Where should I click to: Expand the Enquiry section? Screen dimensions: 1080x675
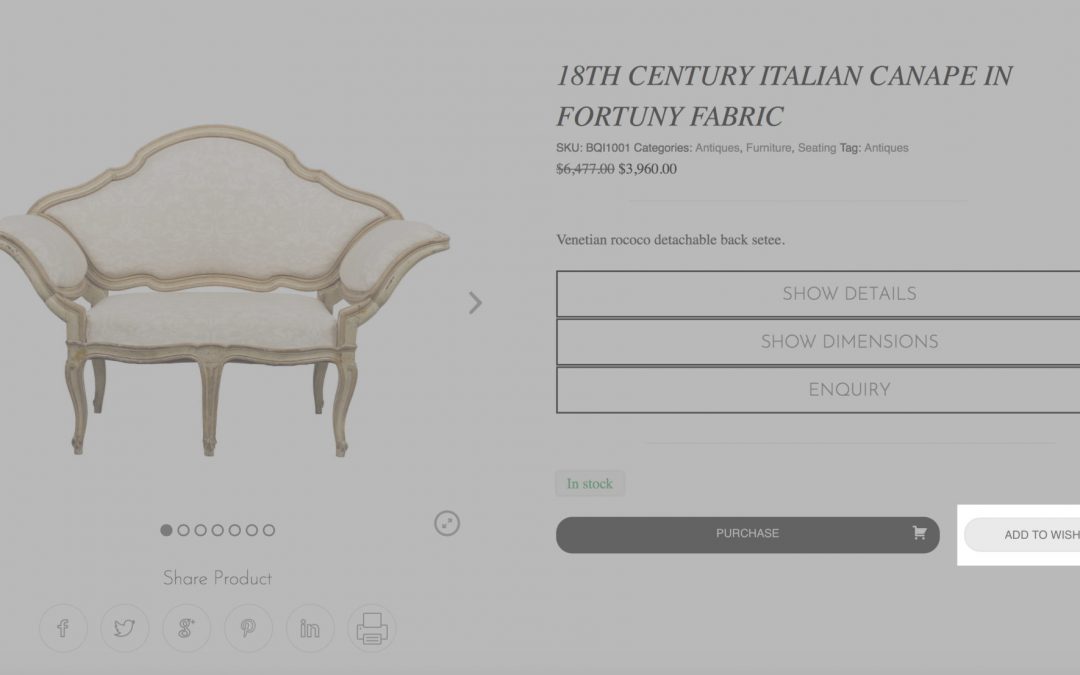click(x=818, y=390)
